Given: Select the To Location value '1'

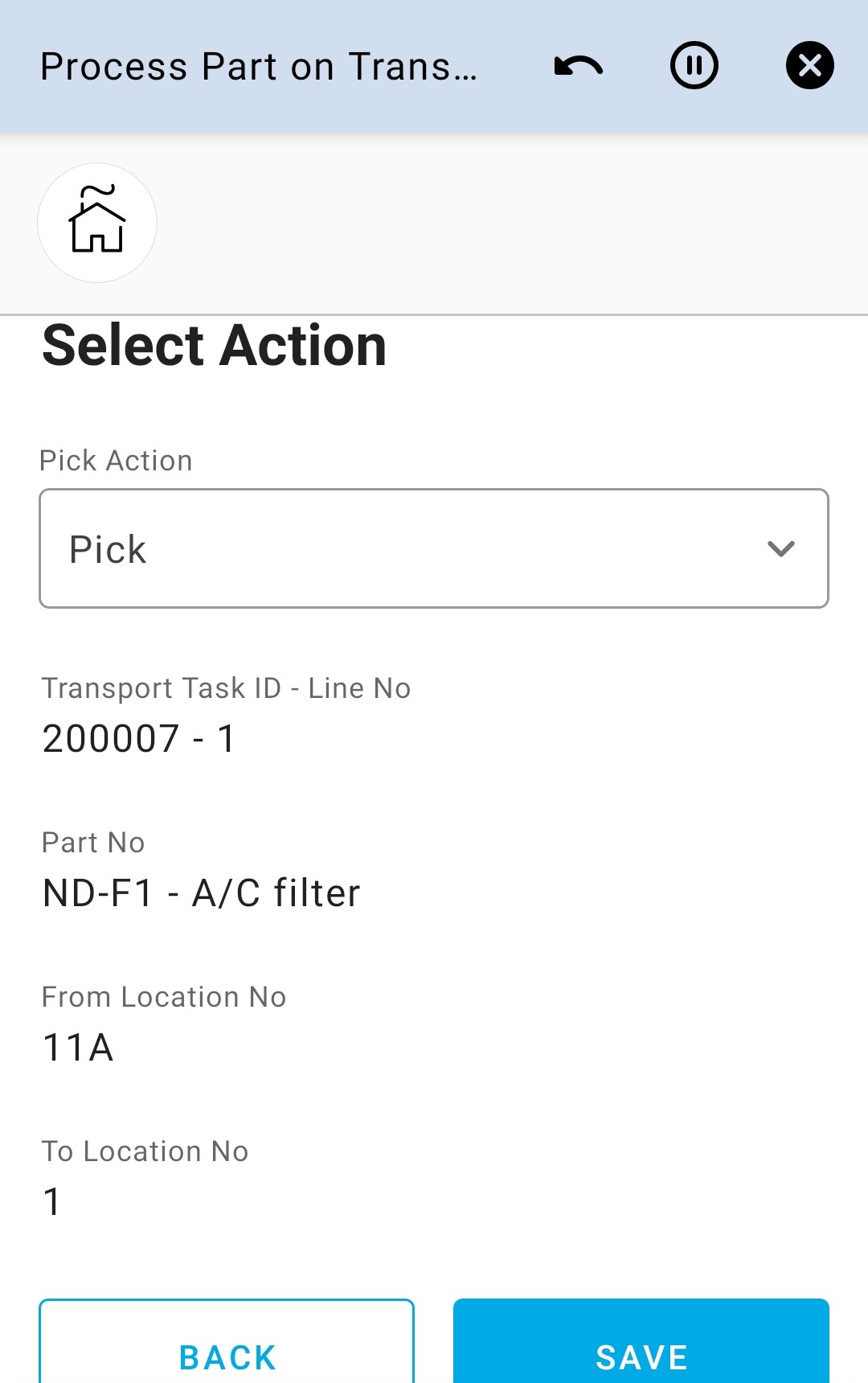Looking at the screenshot, I should [52, 1202].
